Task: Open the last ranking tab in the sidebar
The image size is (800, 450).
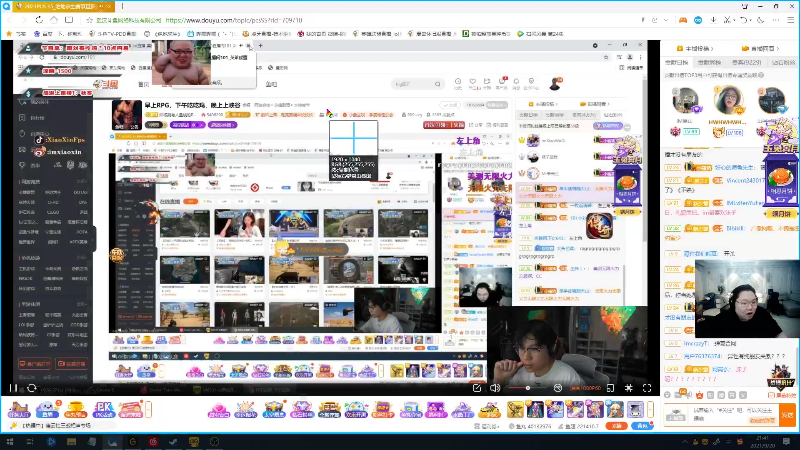Action: point(783,62)
